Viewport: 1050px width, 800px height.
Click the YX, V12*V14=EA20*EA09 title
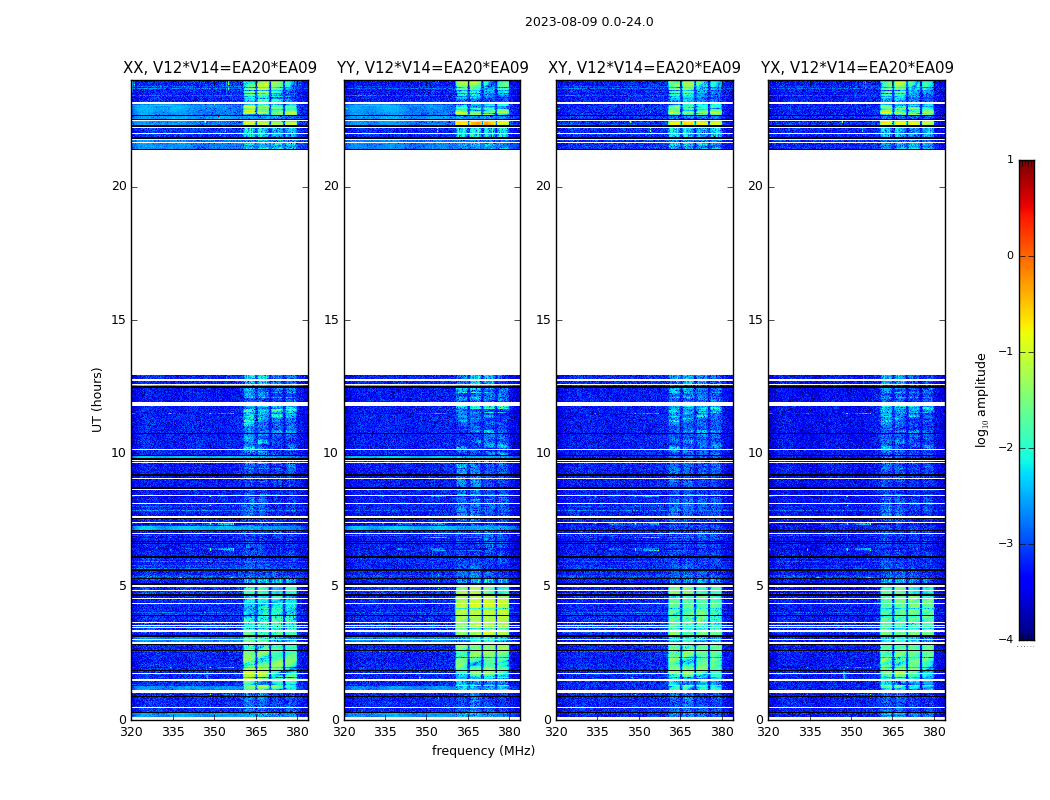click(x=857, y=68)
